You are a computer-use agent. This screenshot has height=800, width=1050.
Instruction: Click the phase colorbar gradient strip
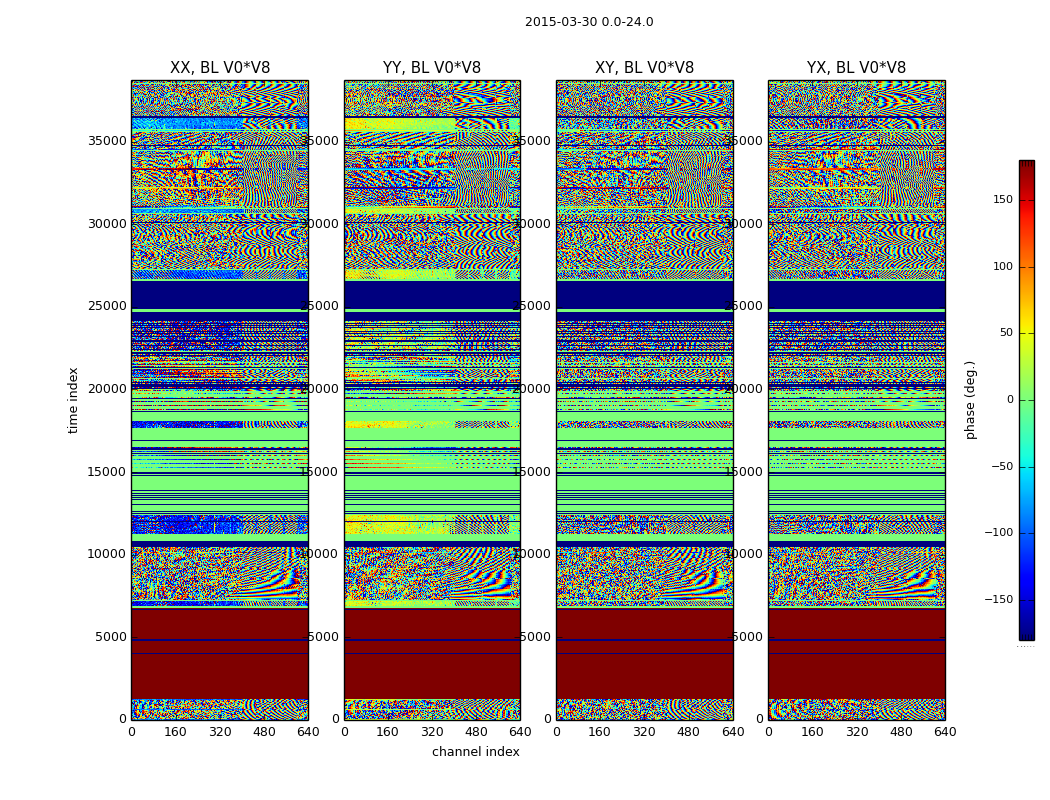click(x=1027, y=400)
